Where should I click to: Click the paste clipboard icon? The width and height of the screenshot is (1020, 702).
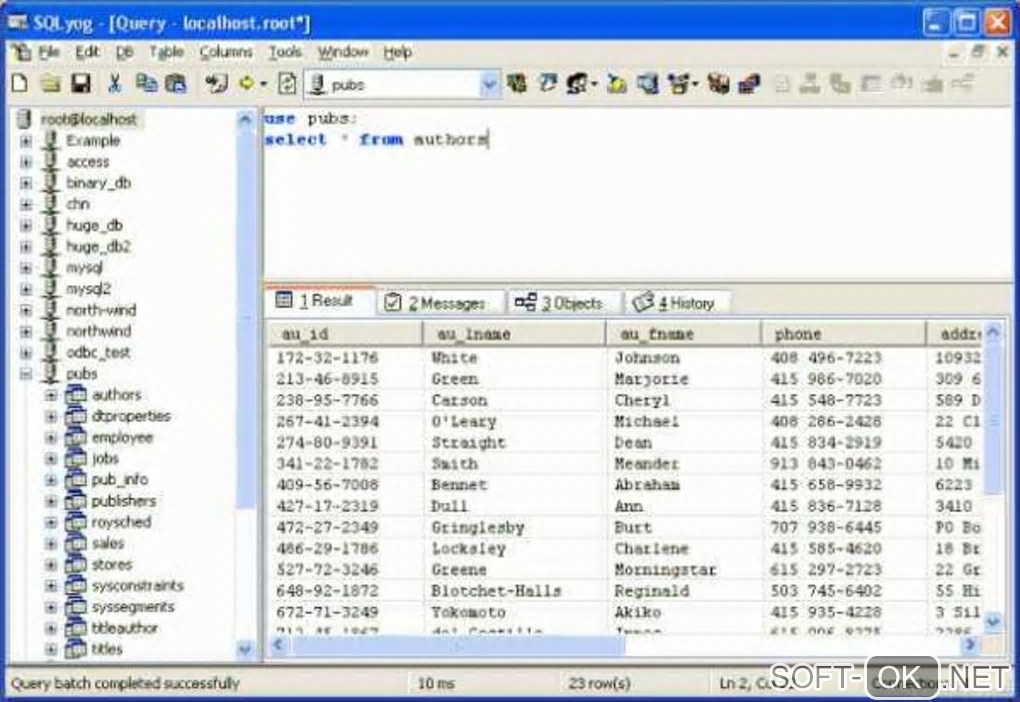click(x=175, y=83)
